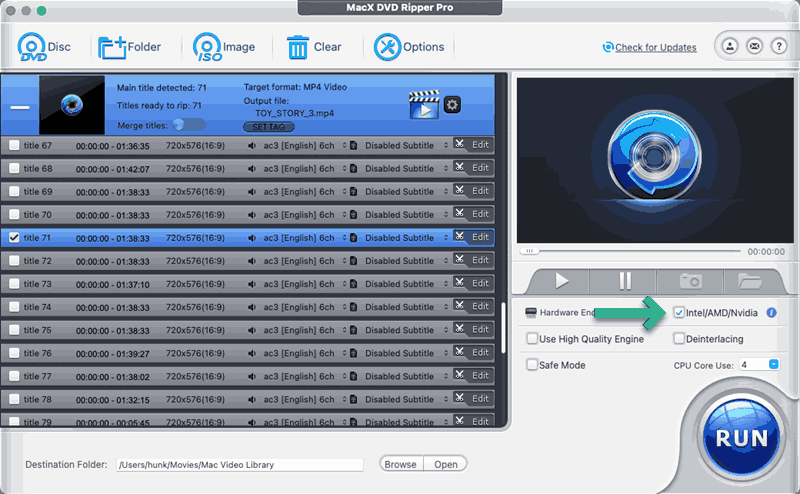This screenshot has width=800, height=494.
Task: Click the TOY_STORY_3.mp4 output file name
Action: (294, 113)
